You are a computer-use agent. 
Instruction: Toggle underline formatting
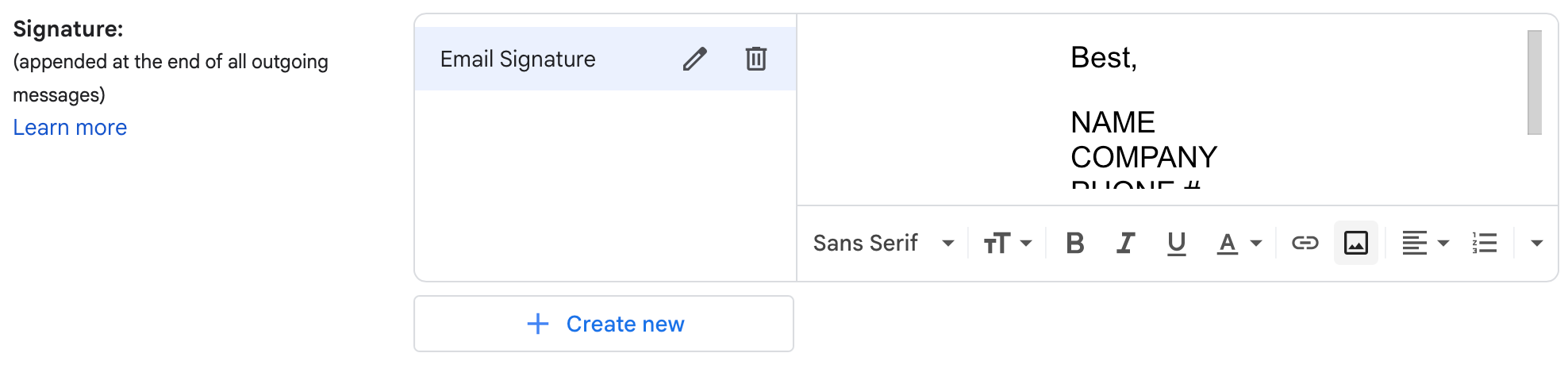coord(1176,243)
